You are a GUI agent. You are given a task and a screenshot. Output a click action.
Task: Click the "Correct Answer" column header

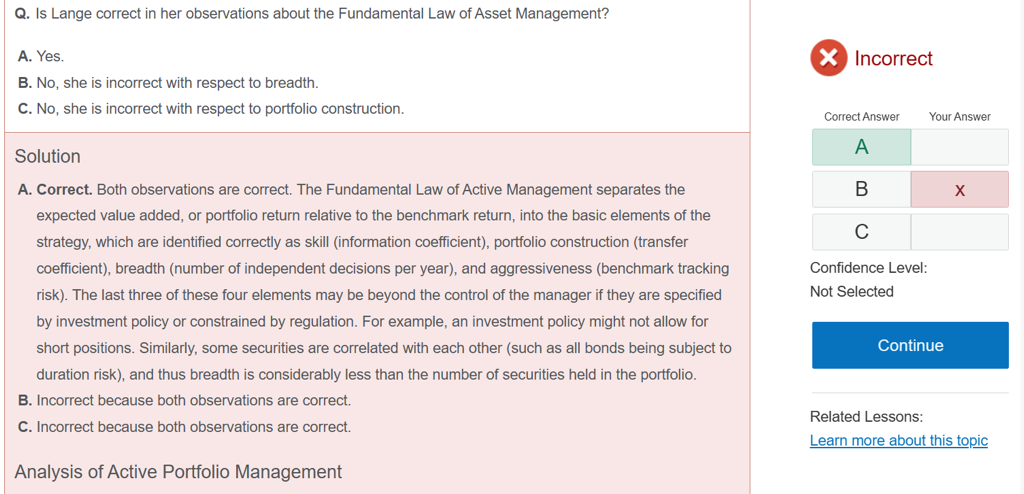[861, 117]
